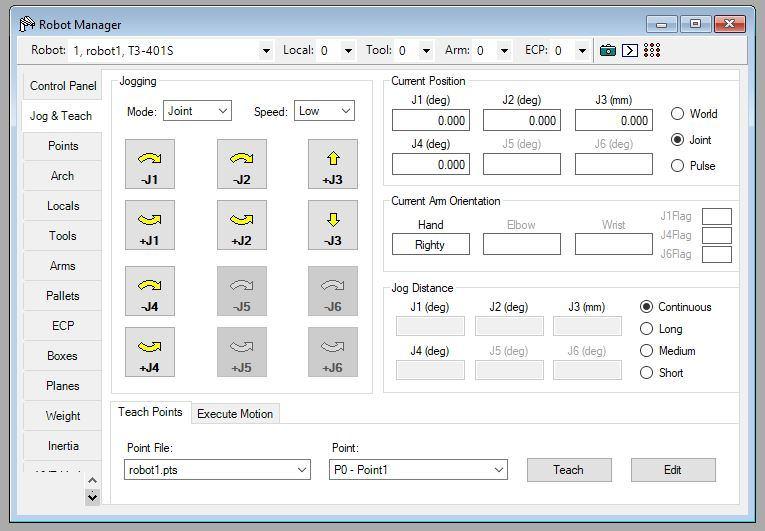The width and height of the screenshot is (765, 531).
Task: Open the red dots grid icon
Action: [652, 50]
